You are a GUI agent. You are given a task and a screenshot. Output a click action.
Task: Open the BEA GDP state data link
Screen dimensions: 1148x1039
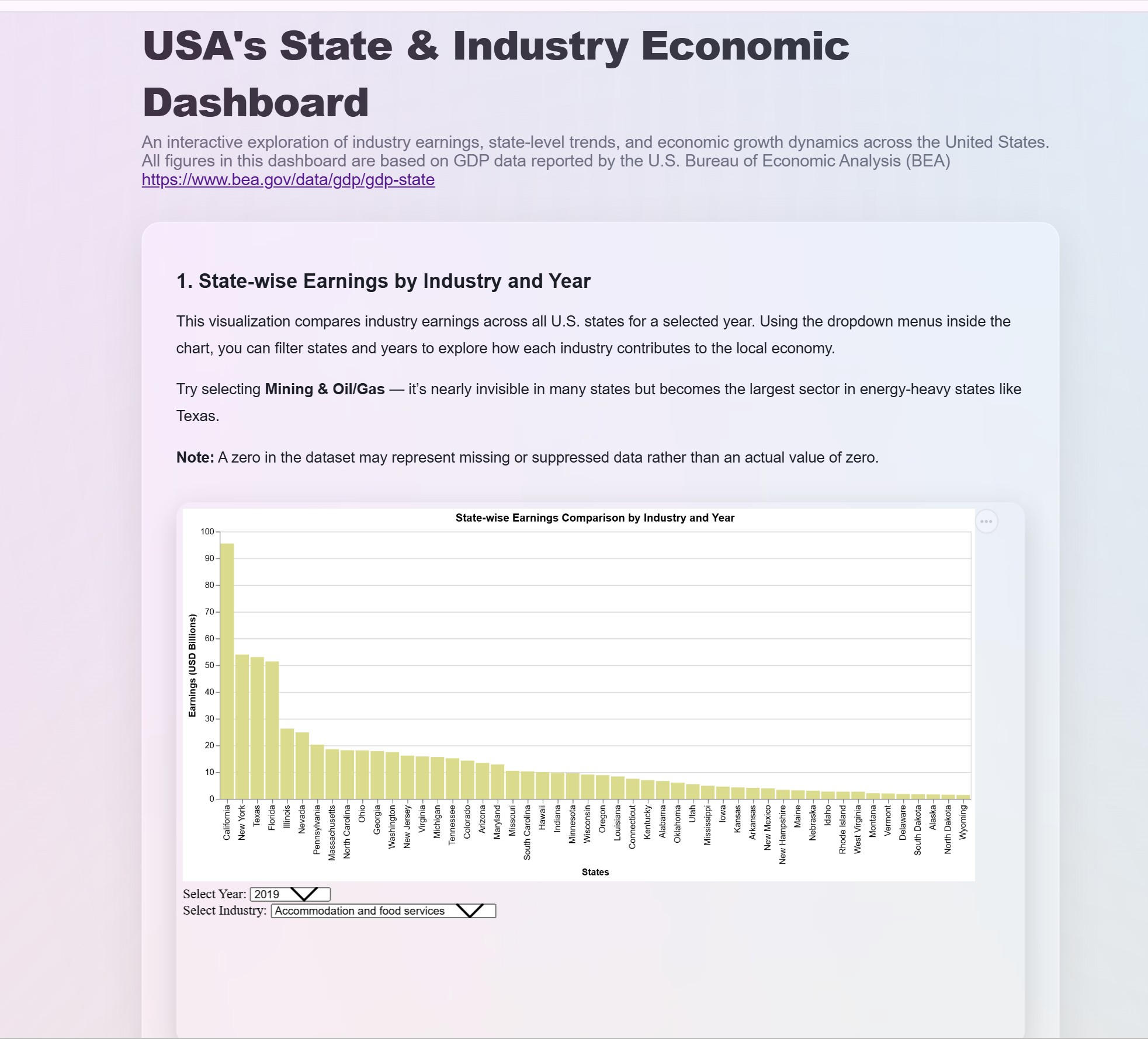click(288, 179)
